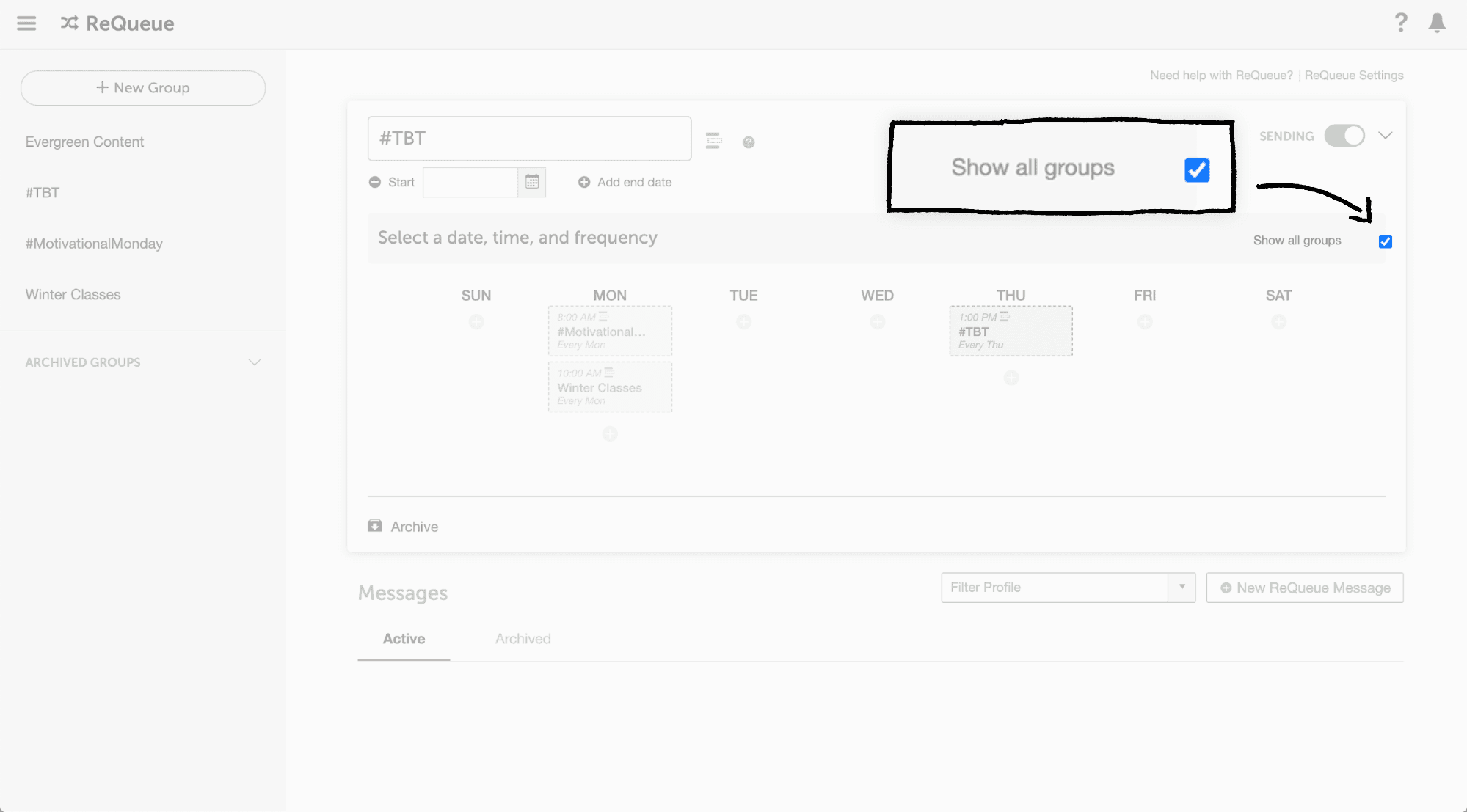The height and width of the screenshot is (812, 1467).
Task: Uncheck the Show all groups checkbox
Action: (x=1386, y=241)
